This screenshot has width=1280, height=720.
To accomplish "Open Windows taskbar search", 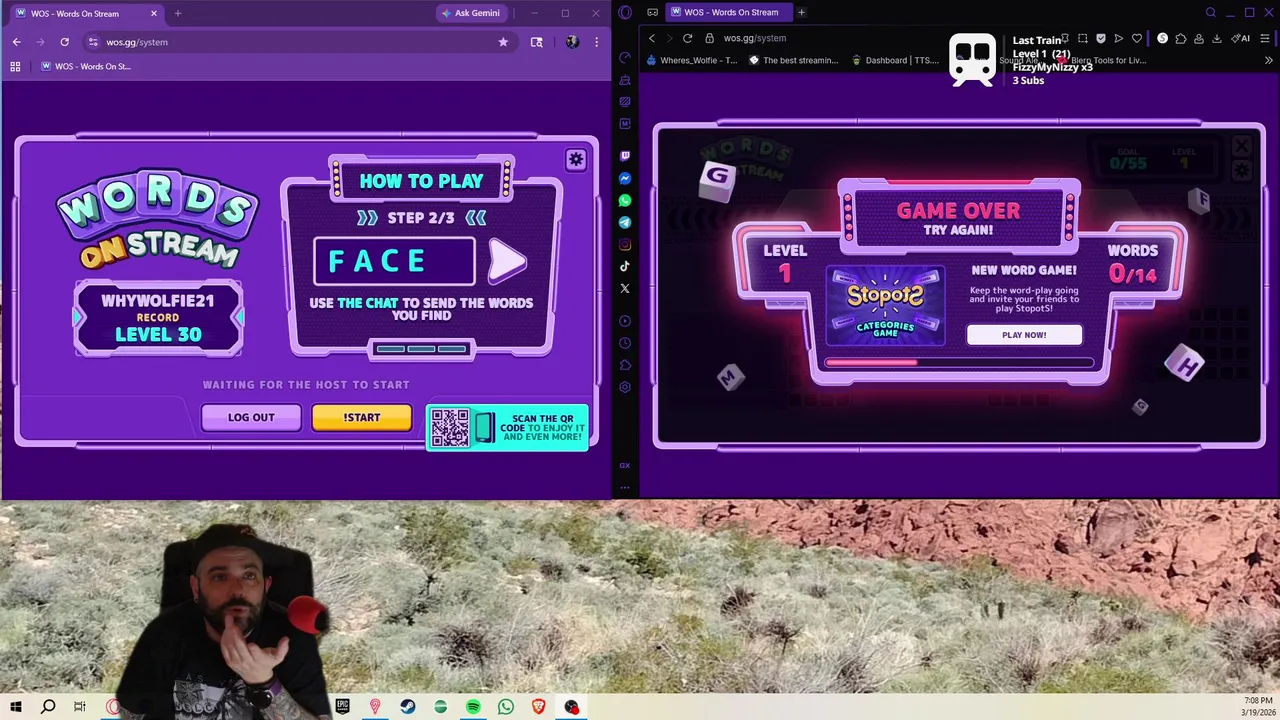I will pos(48,707).
